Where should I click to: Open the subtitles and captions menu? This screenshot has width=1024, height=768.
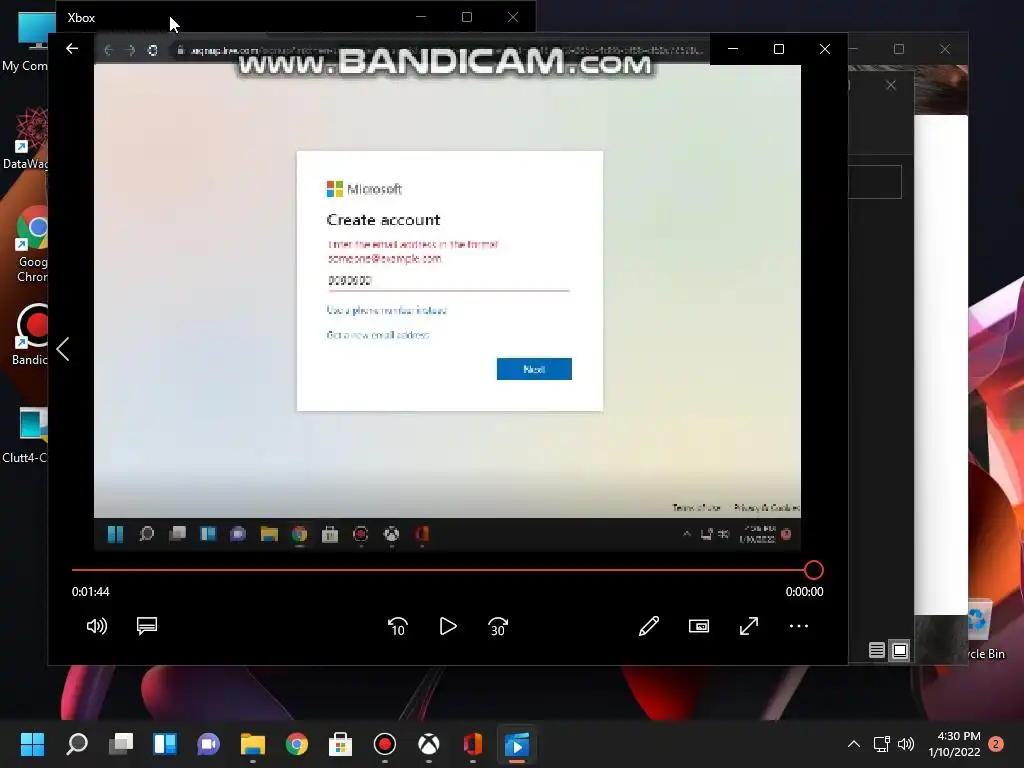[x=147, y=626]
